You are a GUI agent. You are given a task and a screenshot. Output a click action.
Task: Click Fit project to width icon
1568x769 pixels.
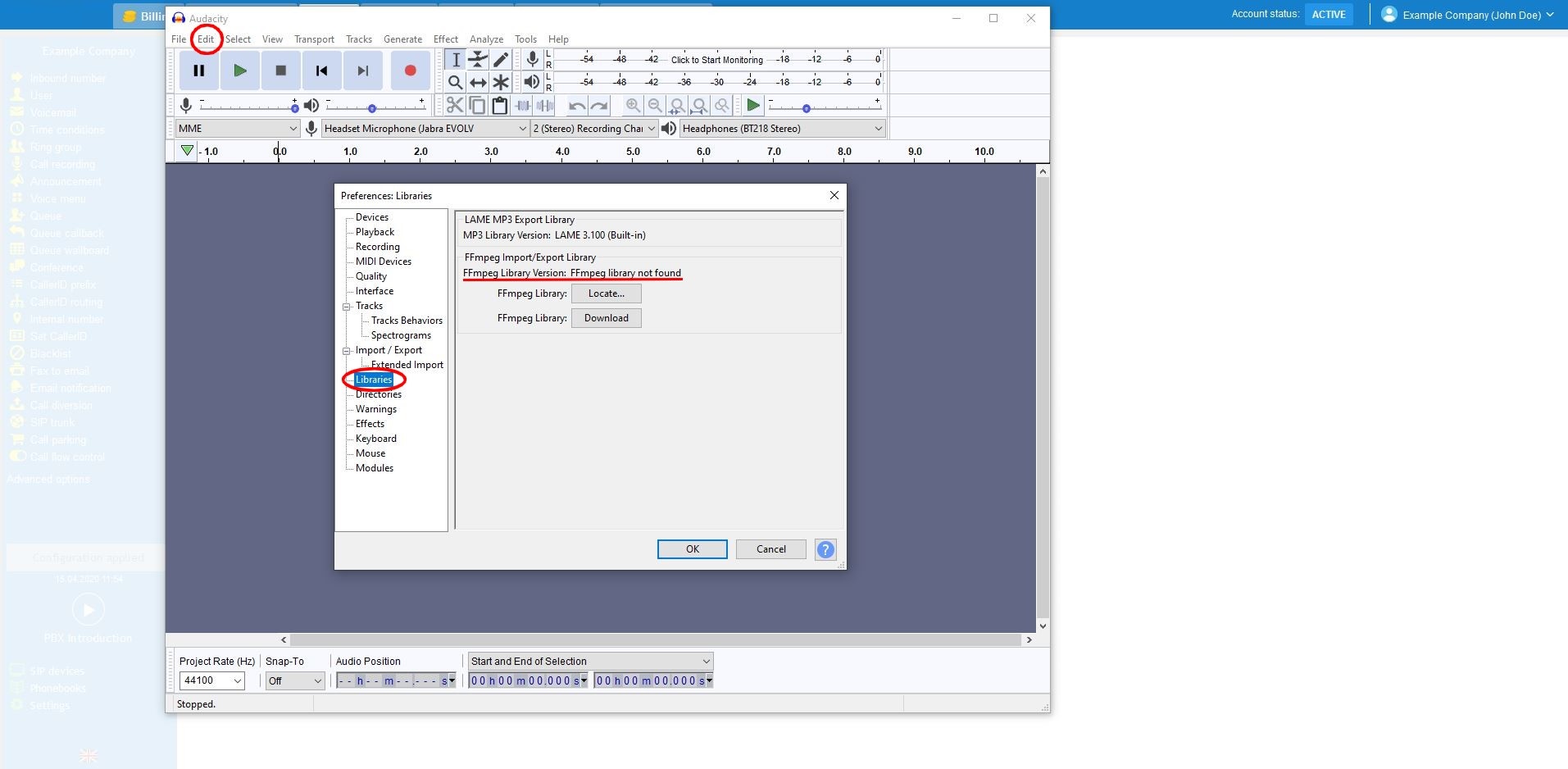tap(699, 105)
